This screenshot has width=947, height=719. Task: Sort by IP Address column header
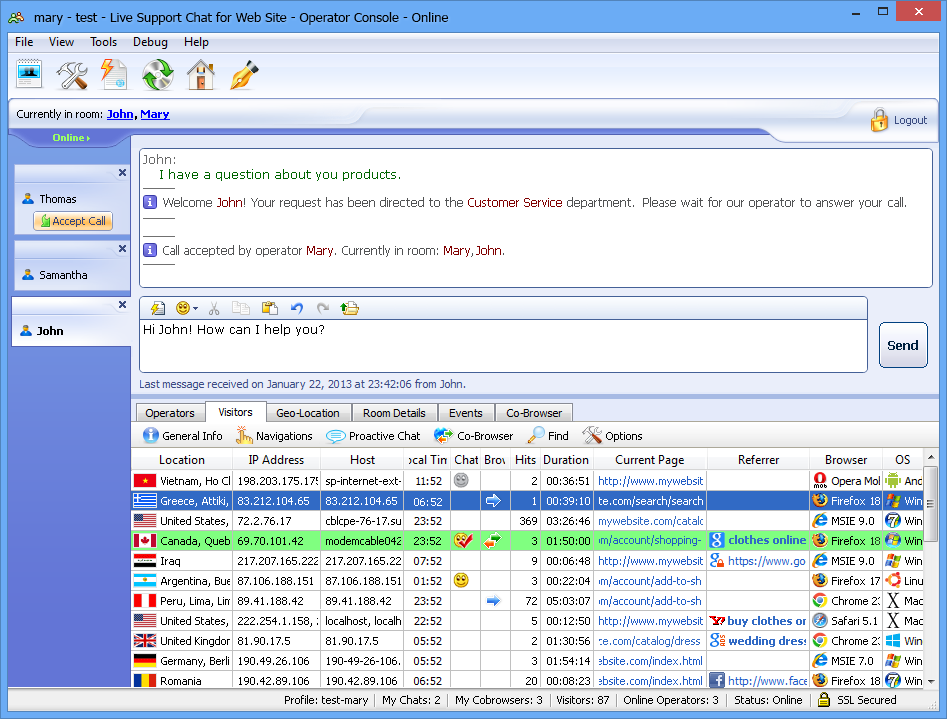pyautogui.click(x=277, y=460)
